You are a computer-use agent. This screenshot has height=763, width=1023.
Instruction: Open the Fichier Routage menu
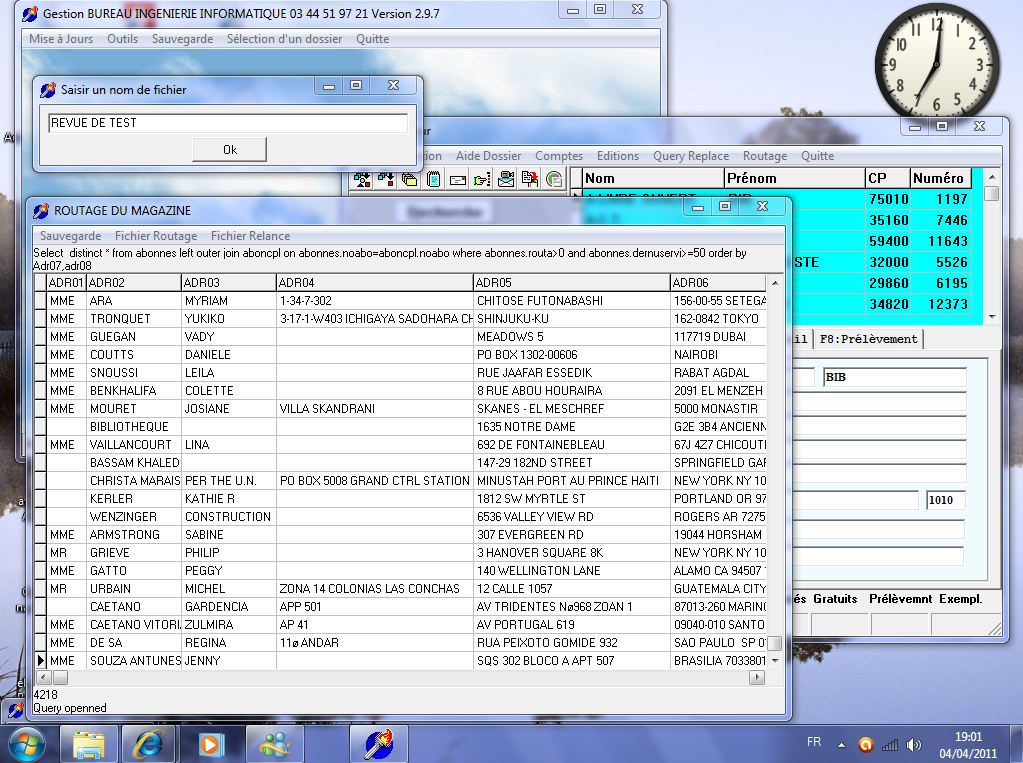[155, 236]
